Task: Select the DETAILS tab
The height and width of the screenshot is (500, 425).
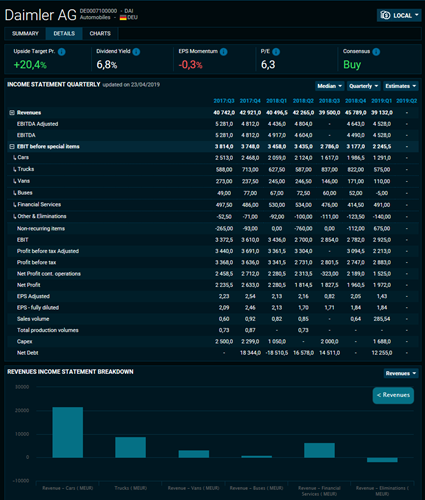Action: (64, 34)
